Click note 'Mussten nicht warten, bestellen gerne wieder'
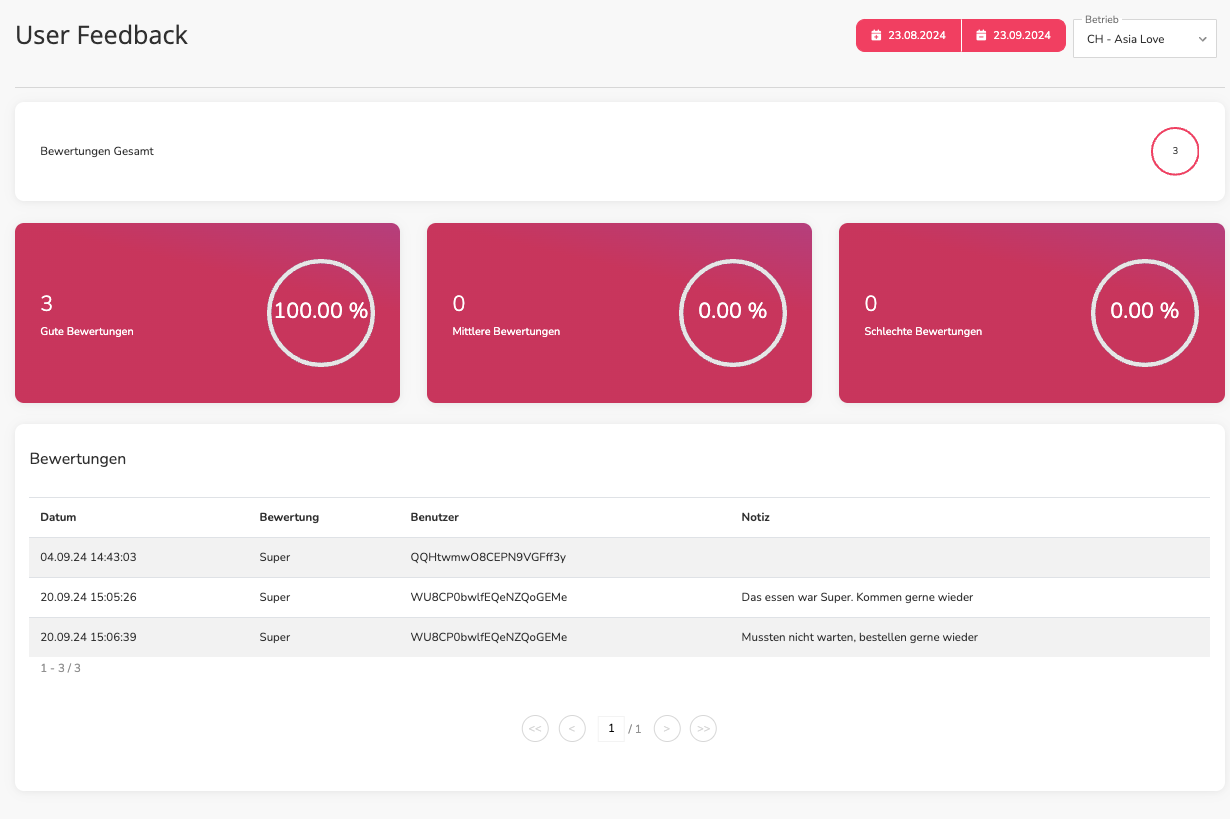 click(x=859, y=637)
